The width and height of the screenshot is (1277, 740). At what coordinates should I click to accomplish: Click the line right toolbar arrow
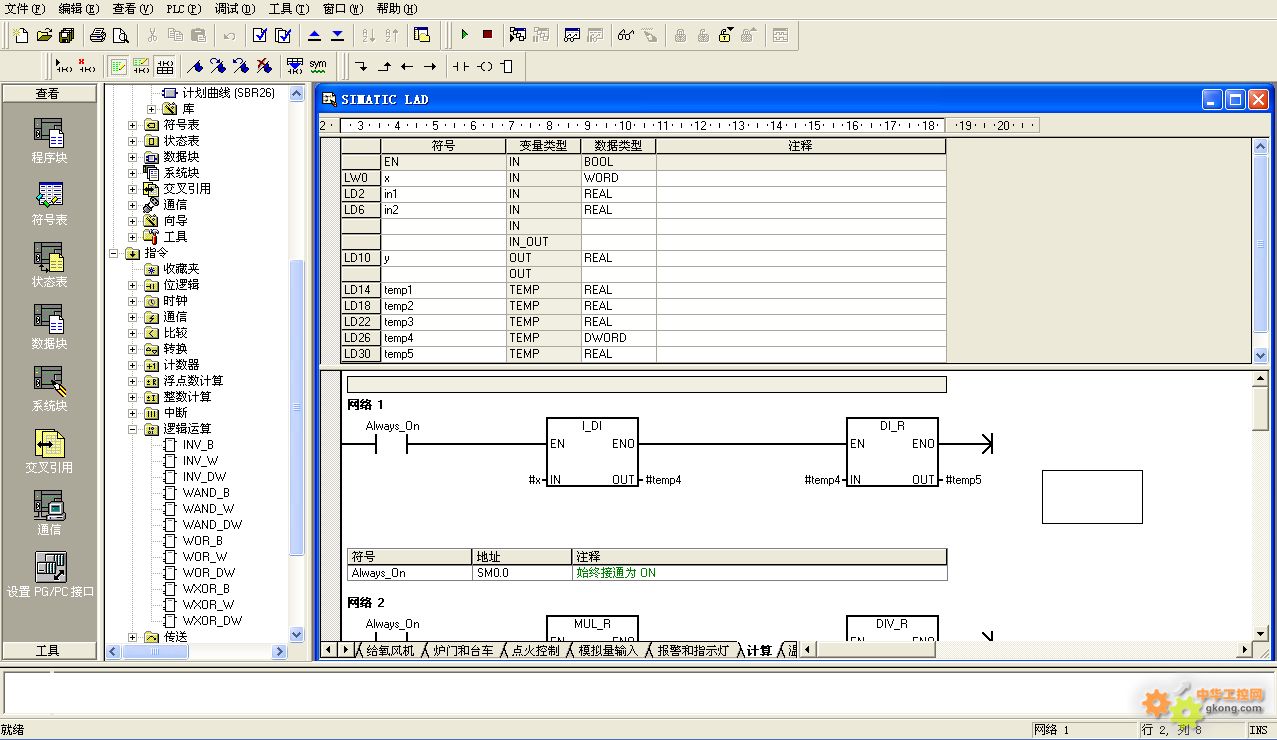tap(430, 67)
